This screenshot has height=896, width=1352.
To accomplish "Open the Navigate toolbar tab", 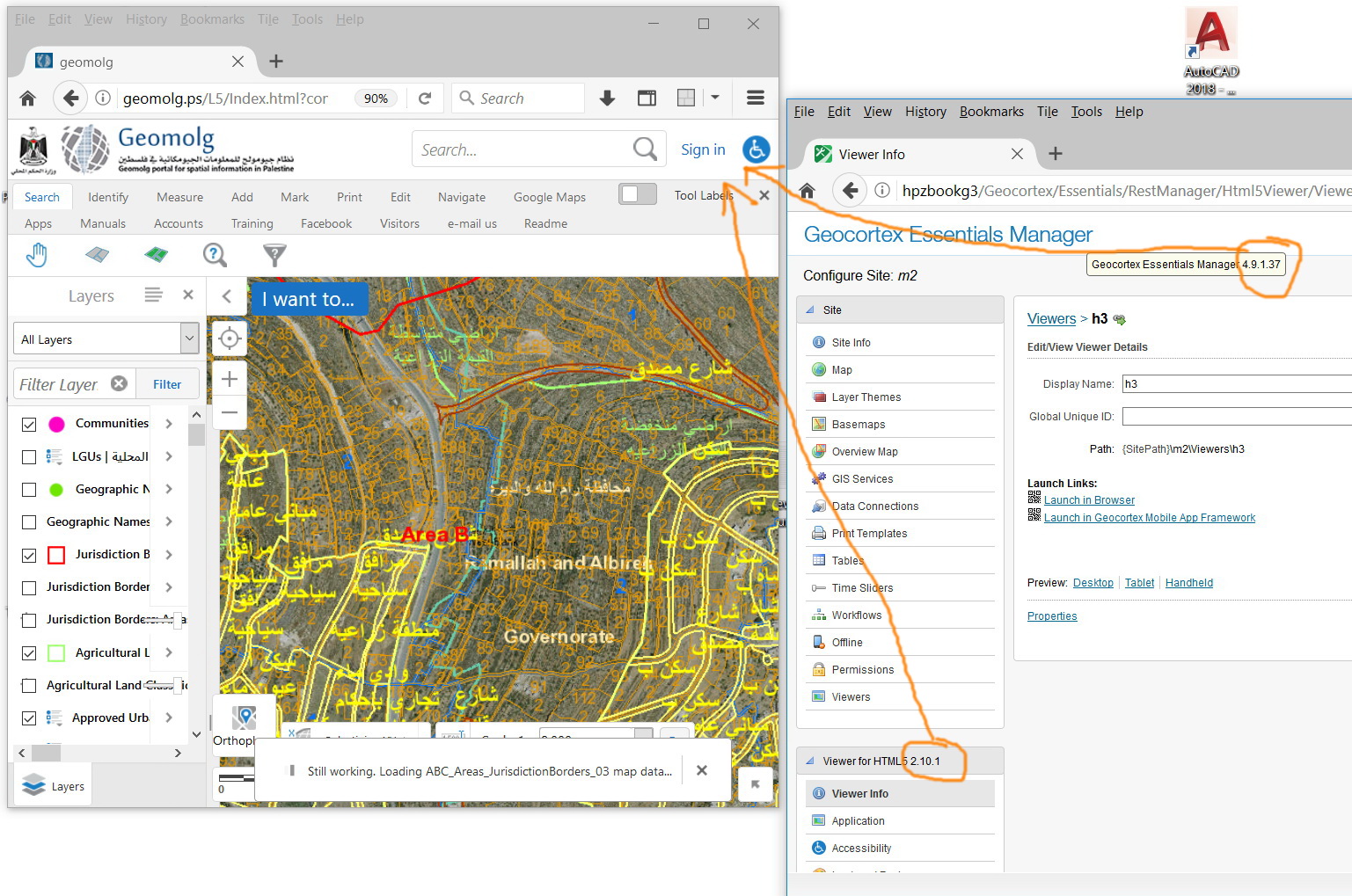I will tap(462, 197).
